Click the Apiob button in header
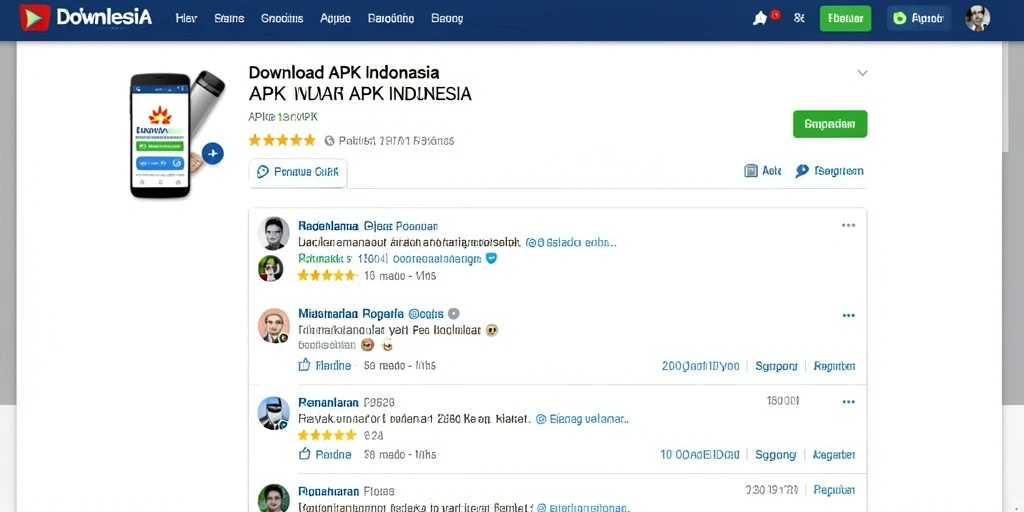Screen dimensions: 1024x512 pyautogui.click(x=918, y=18)
